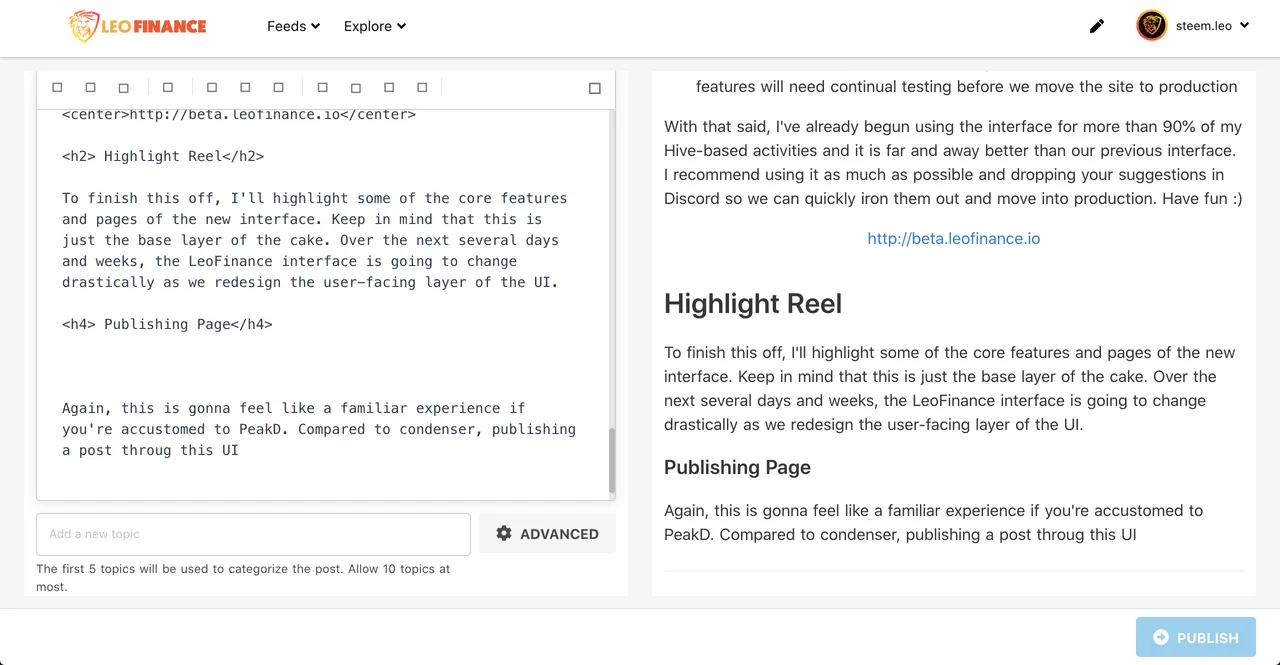Click the "<center>http://beta.leofinance.io</center>" editor line
Viewport: 1280px width, 665px height.
click(x=239, y=114)
